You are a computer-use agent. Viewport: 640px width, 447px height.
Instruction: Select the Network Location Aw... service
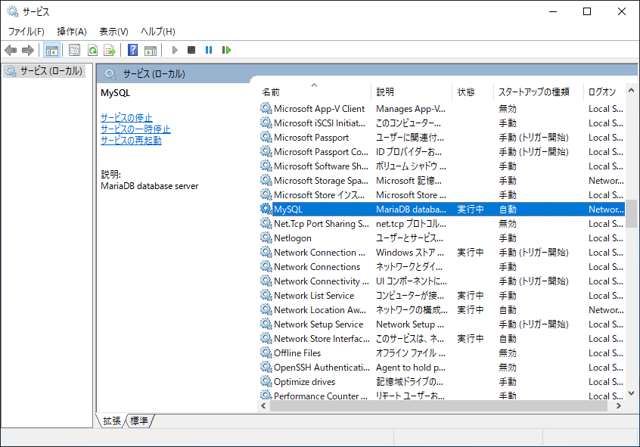(x=320, y=310)
